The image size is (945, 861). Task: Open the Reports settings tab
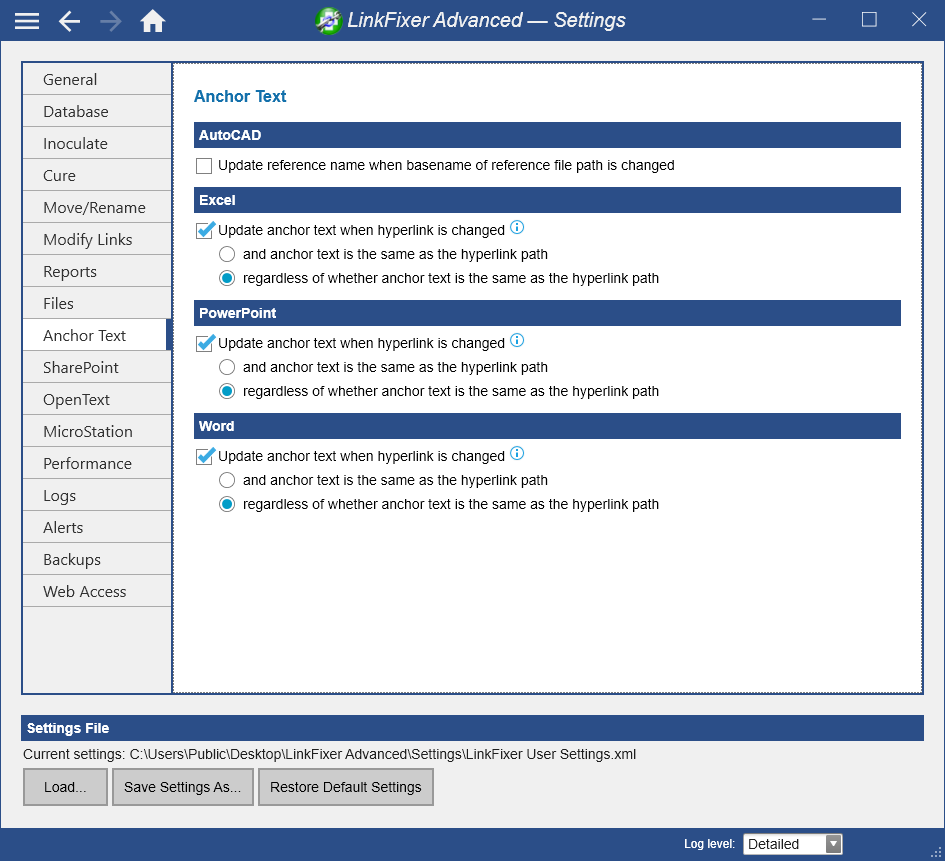pos(97,271)
